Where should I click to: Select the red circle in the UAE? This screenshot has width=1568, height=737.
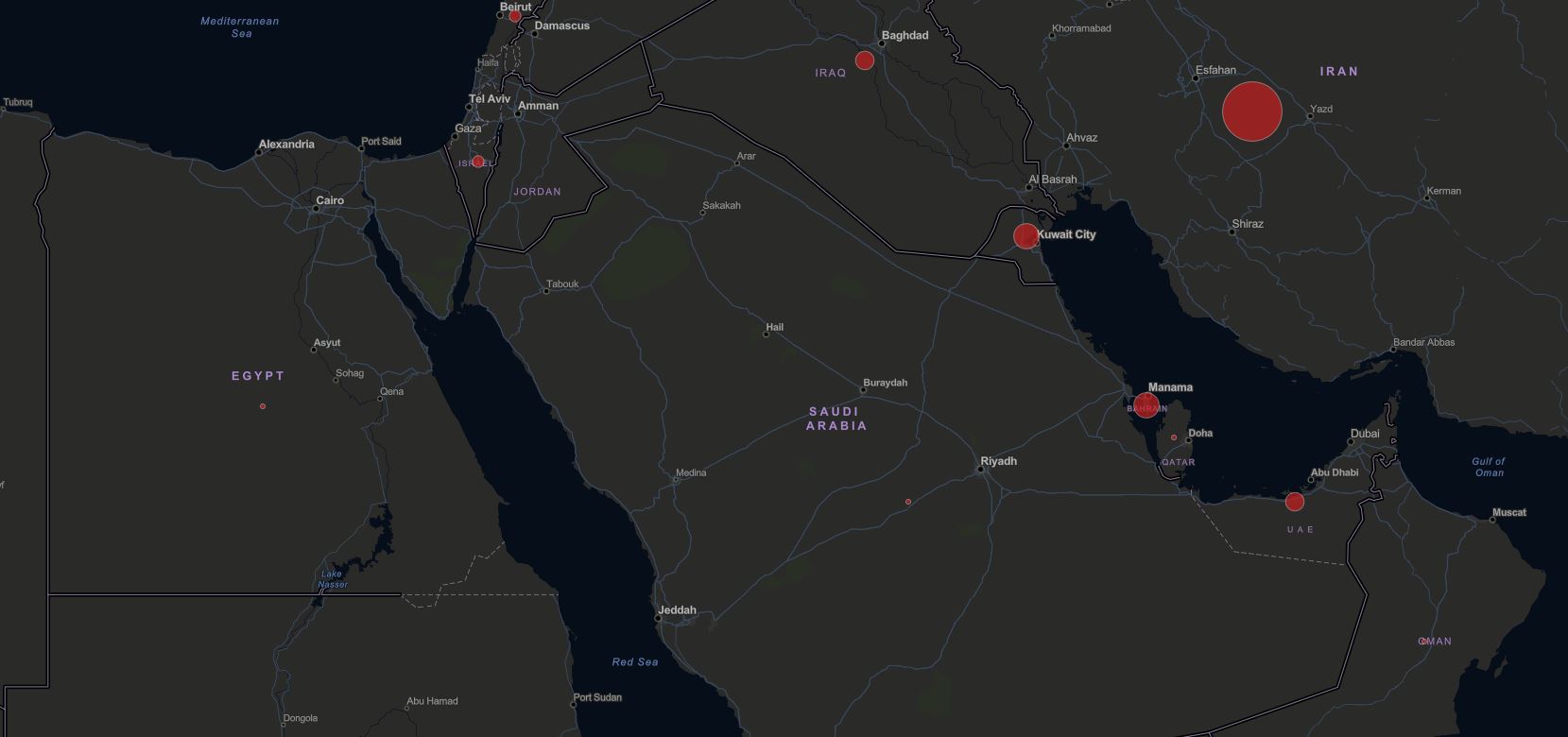[1294, 502]
